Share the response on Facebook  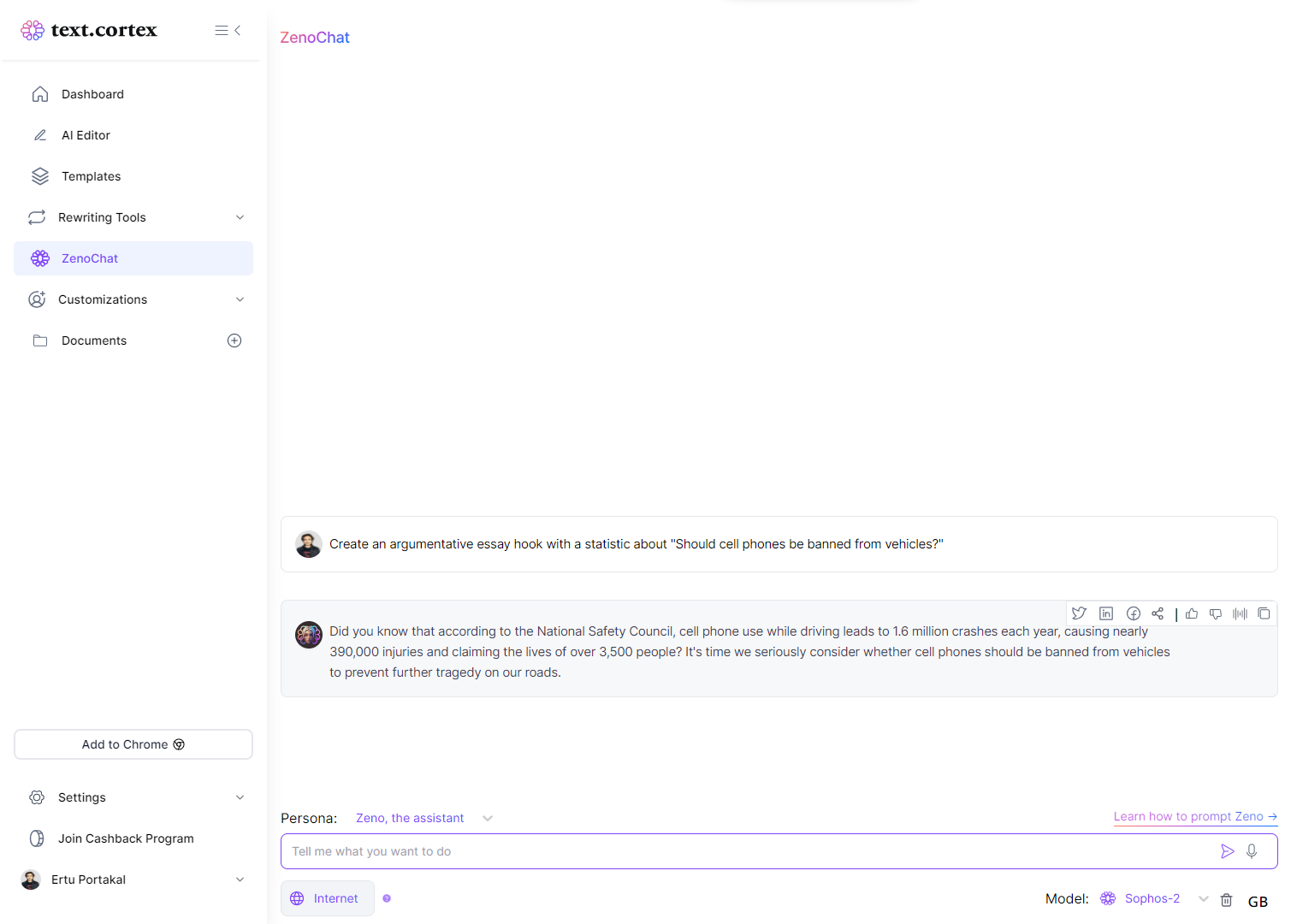1134,613
